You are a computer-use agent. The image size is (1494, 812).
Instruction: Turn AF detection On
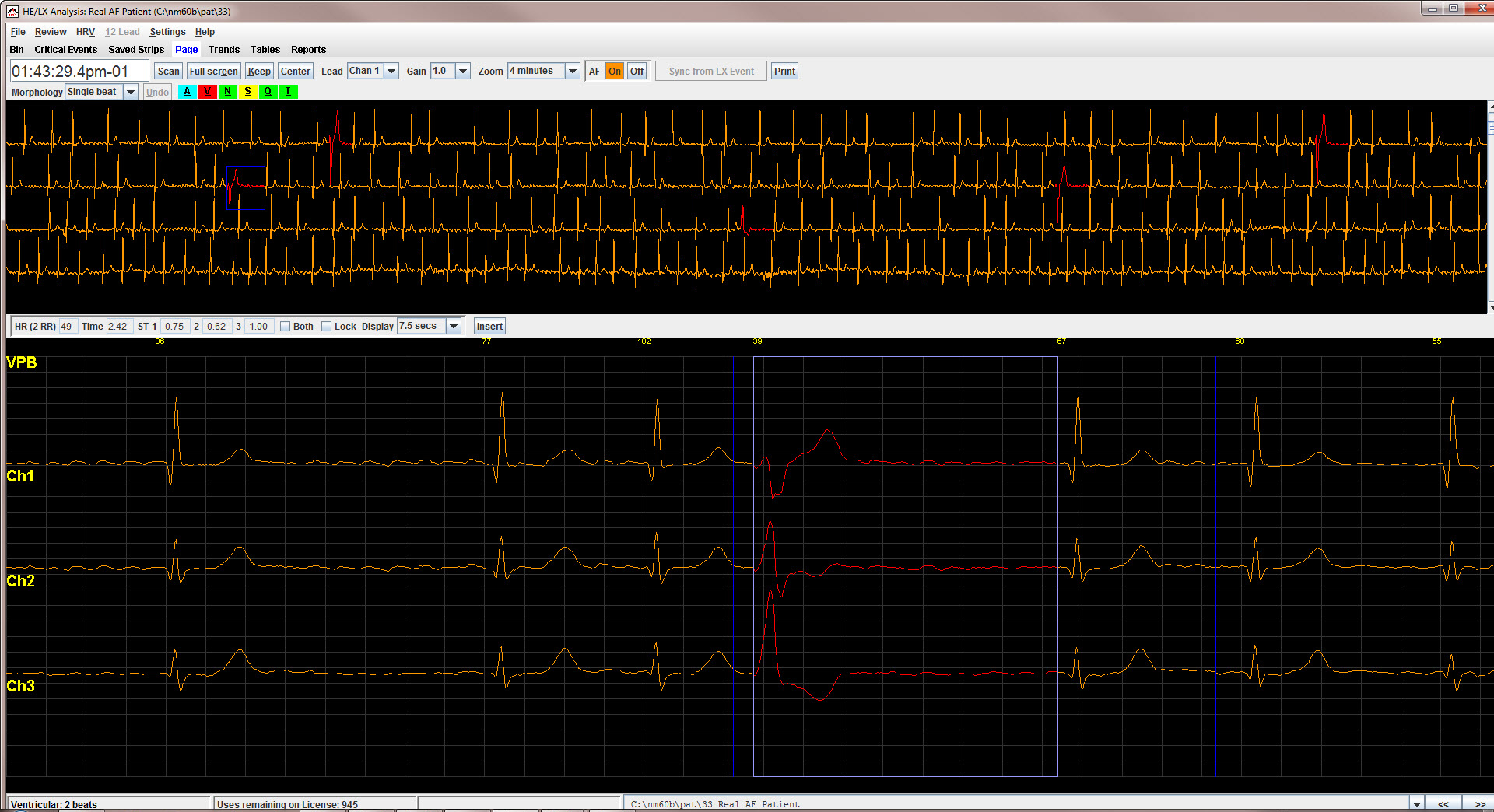615,71
